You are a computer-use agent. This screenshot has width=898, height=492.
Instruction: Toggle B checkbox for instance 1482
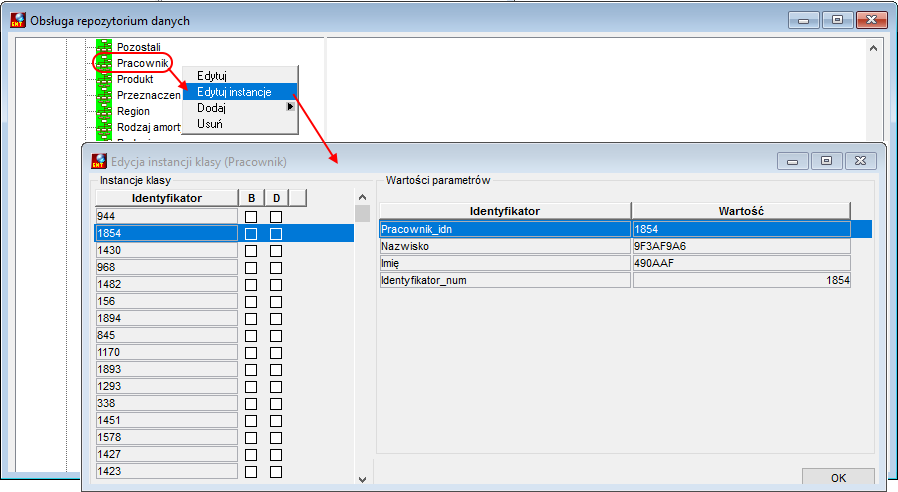click(251, 285)
